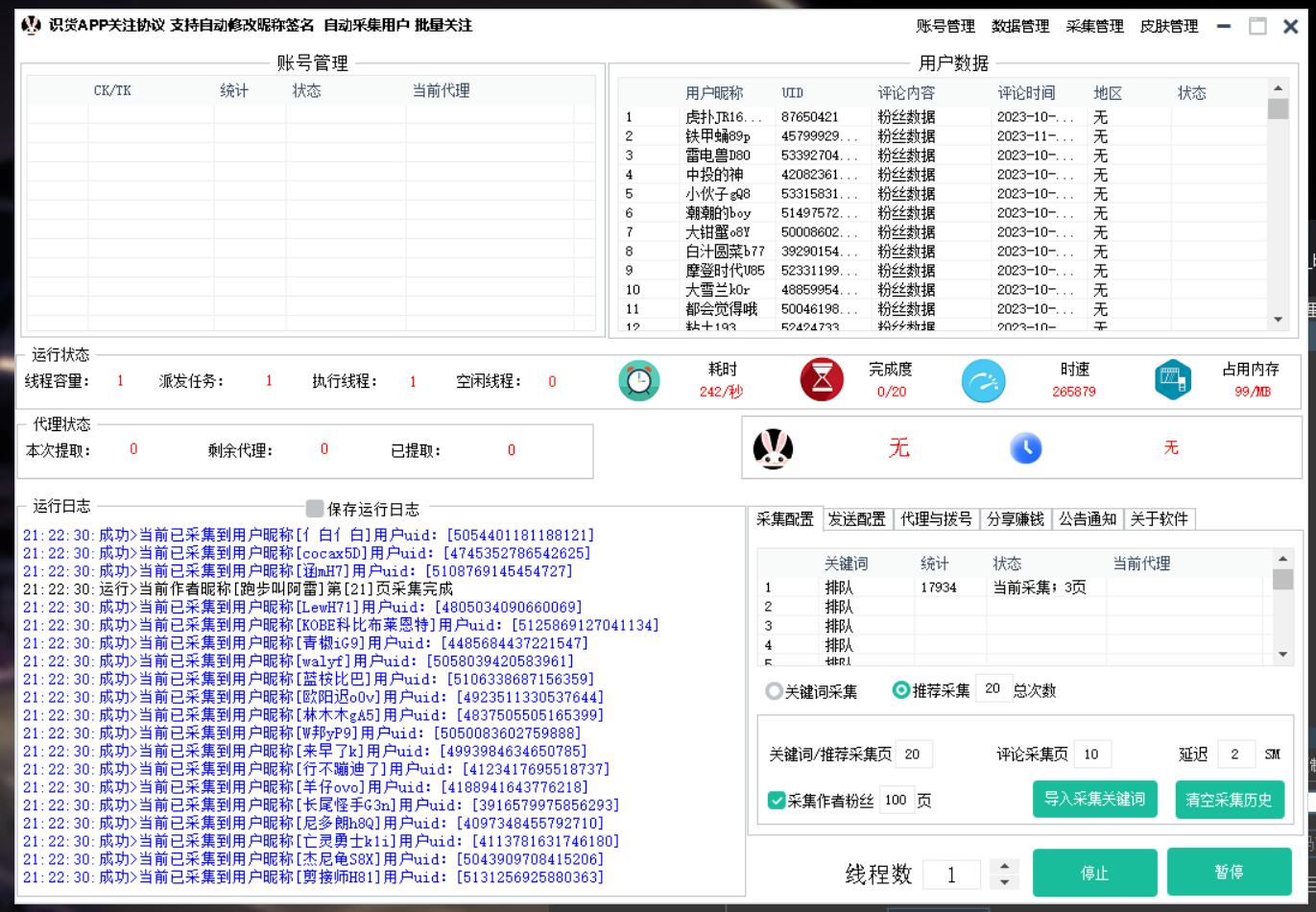The width and height of the screenshot is (1316, 912).
Task: Click the blue clock icon
Action: coord(1026,448)
